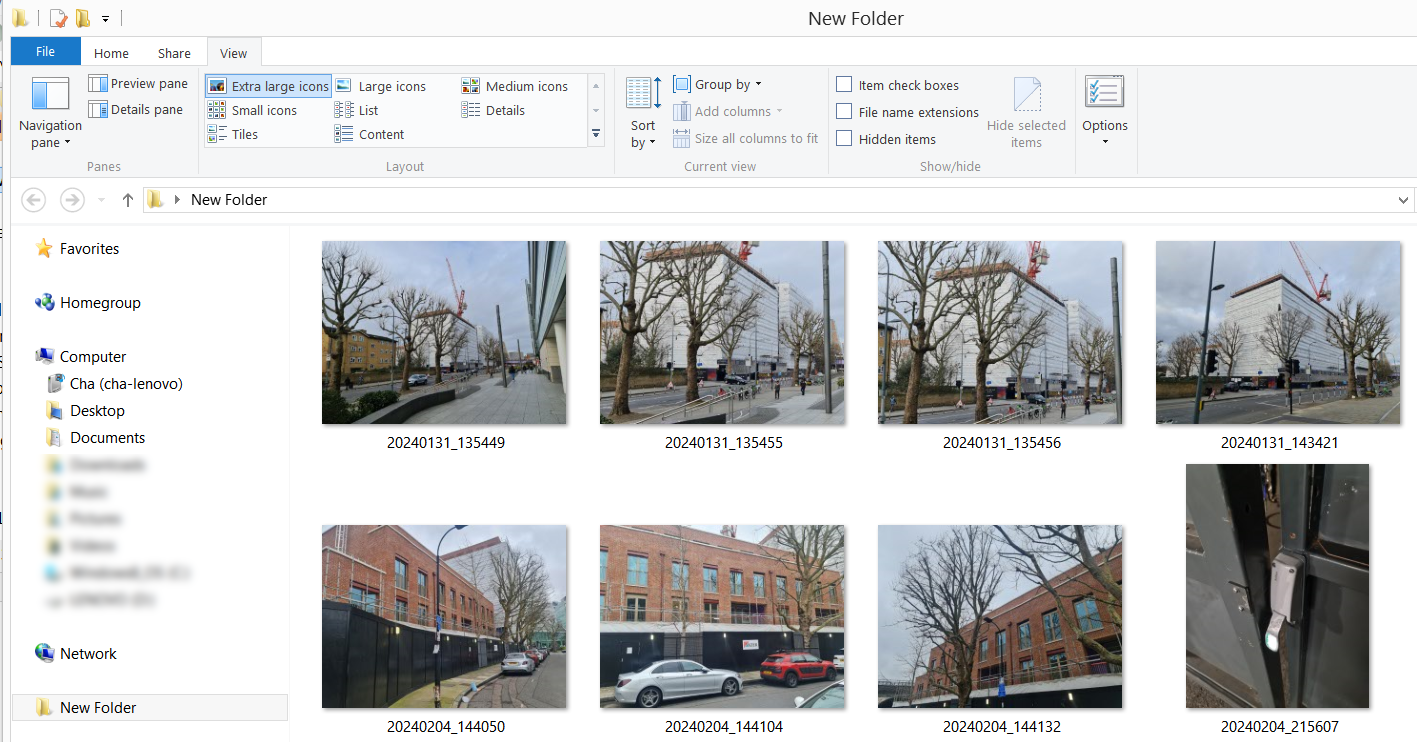The width and height of the screenshot is (1417, 742).
Task: Expand the breadcrumb chevron before New Folder
Action: coord(178,200)
